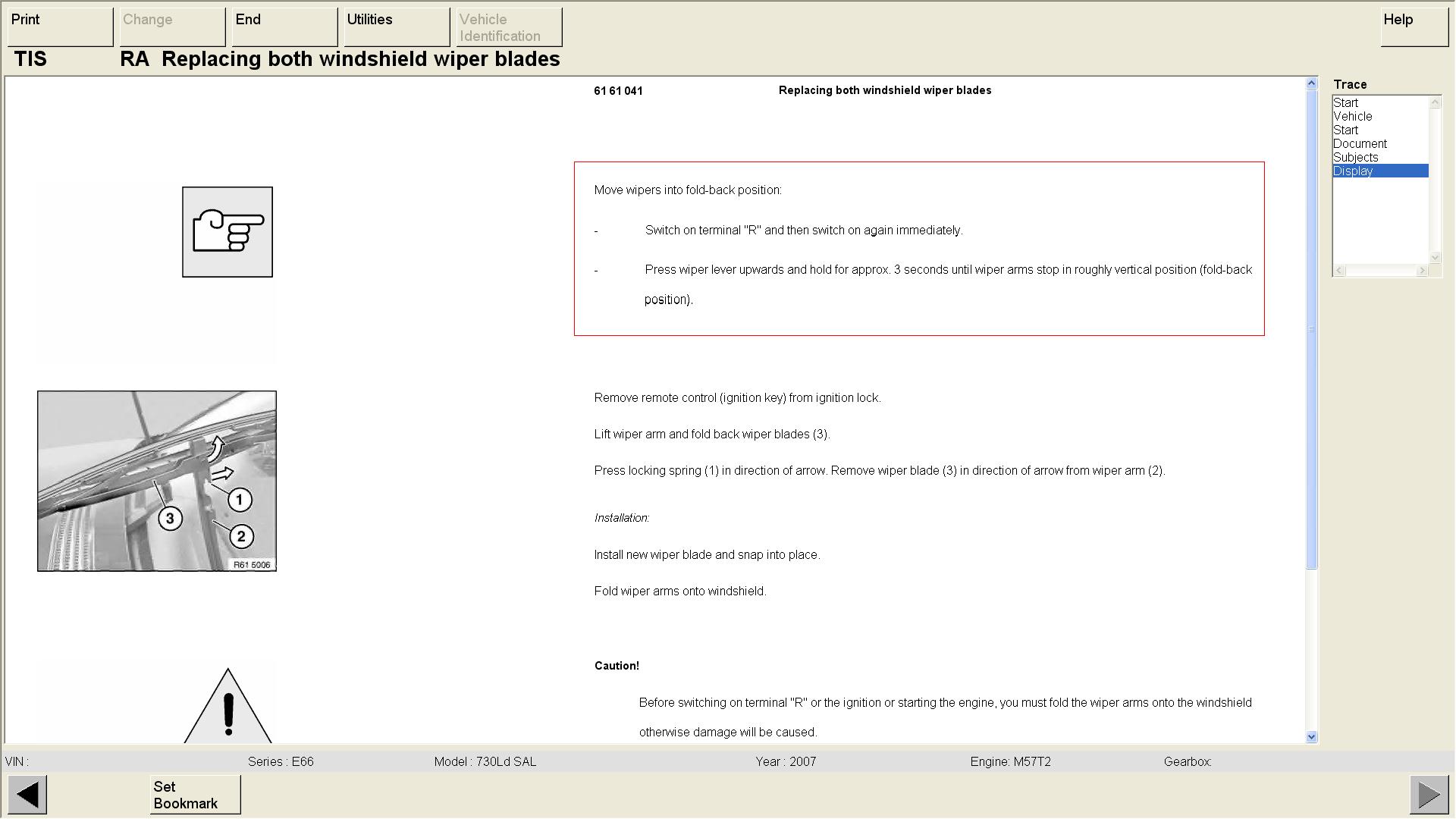Set Bookmark for this document
The width and height of the screenshot is (1456, 819).
tap(195, 795)
